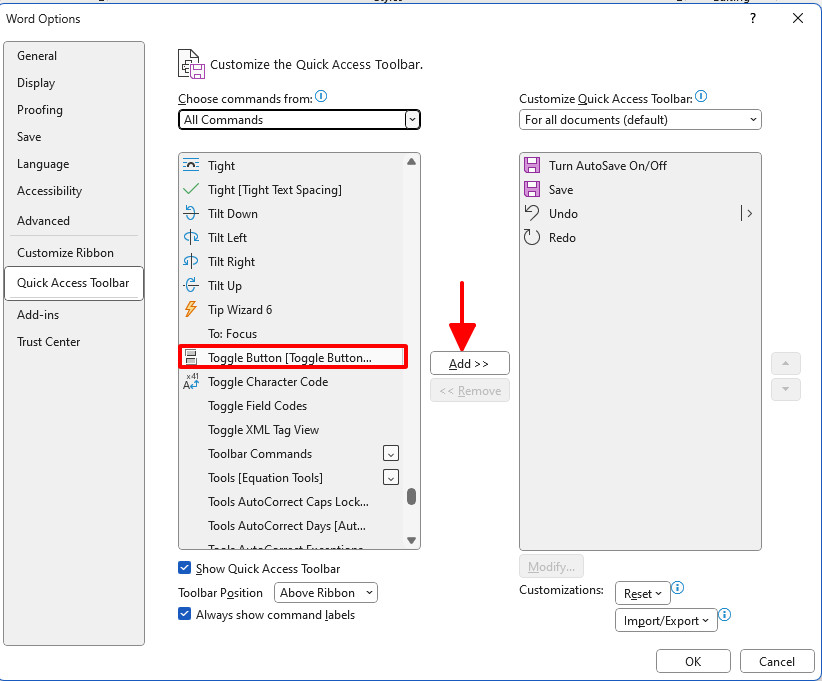This screenshot has width=822, height=681.
Task: Click the Add >> button
Action: click(470, 363)
